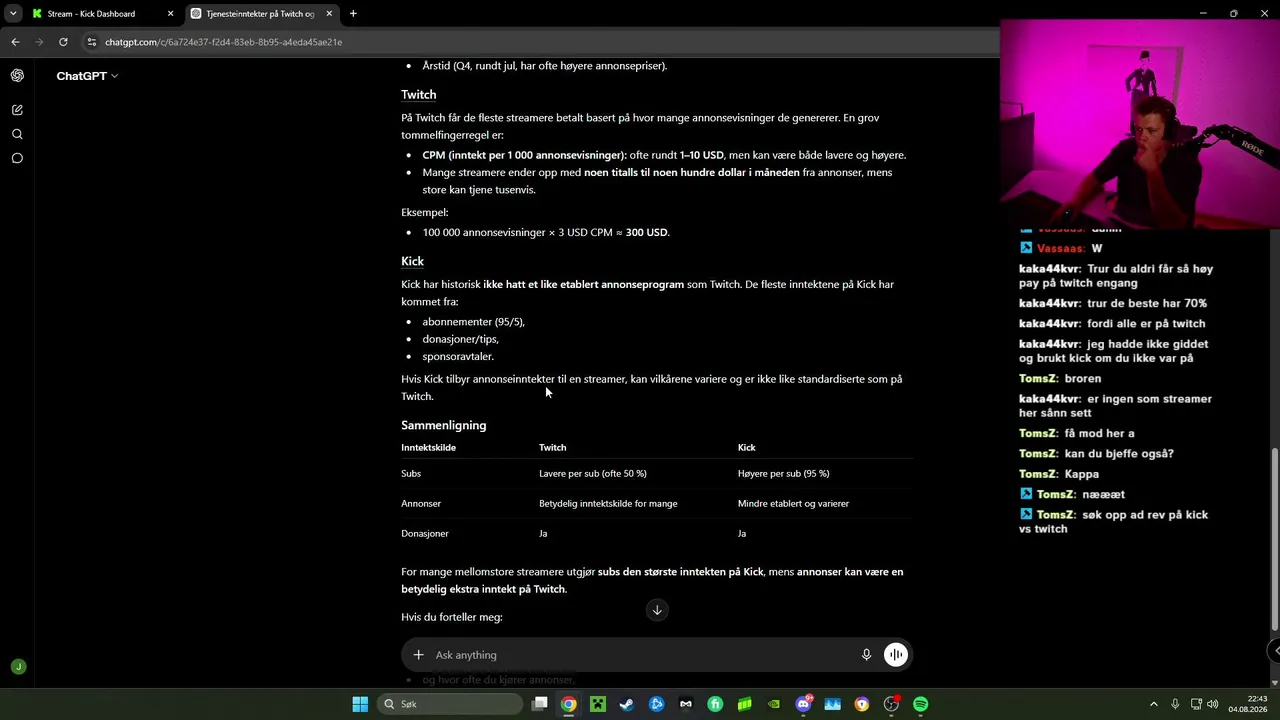Click the microphone icon in the system tray
The height and width of the screenshot is (720, 1280).
(x=1175, y=704)
